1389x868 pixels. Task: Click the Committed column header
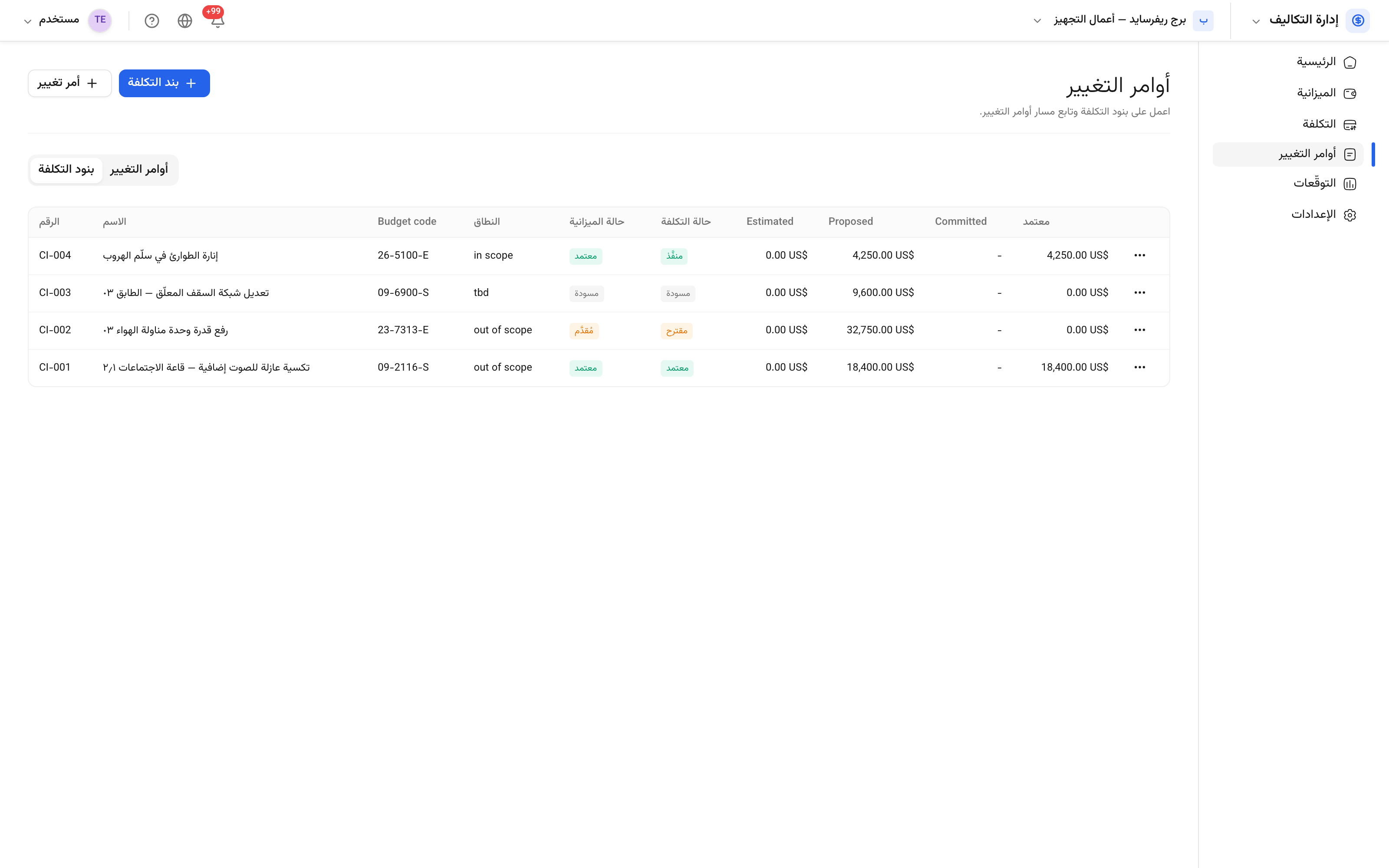[x=961, y=222]
